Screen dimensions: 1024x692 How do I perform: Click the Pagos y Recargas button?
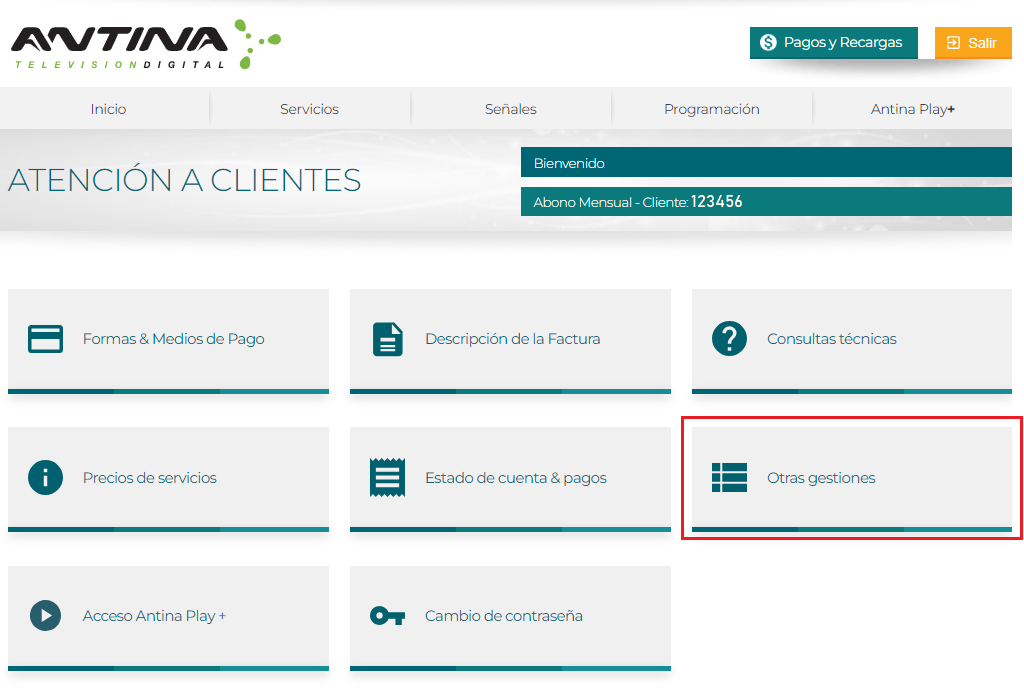click(x=833, y=43)
